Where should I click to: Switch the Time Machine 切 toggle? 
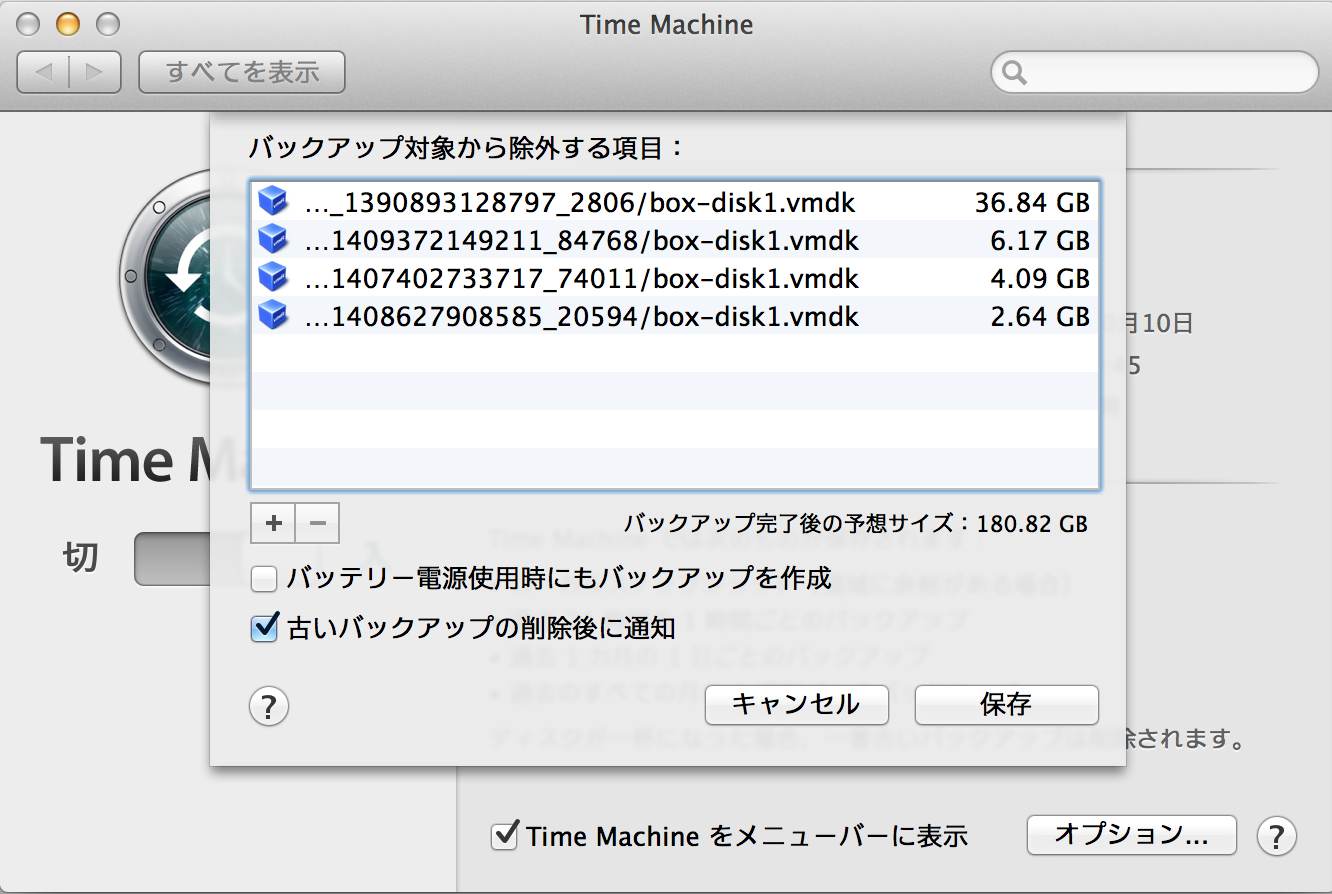(172, 558)
